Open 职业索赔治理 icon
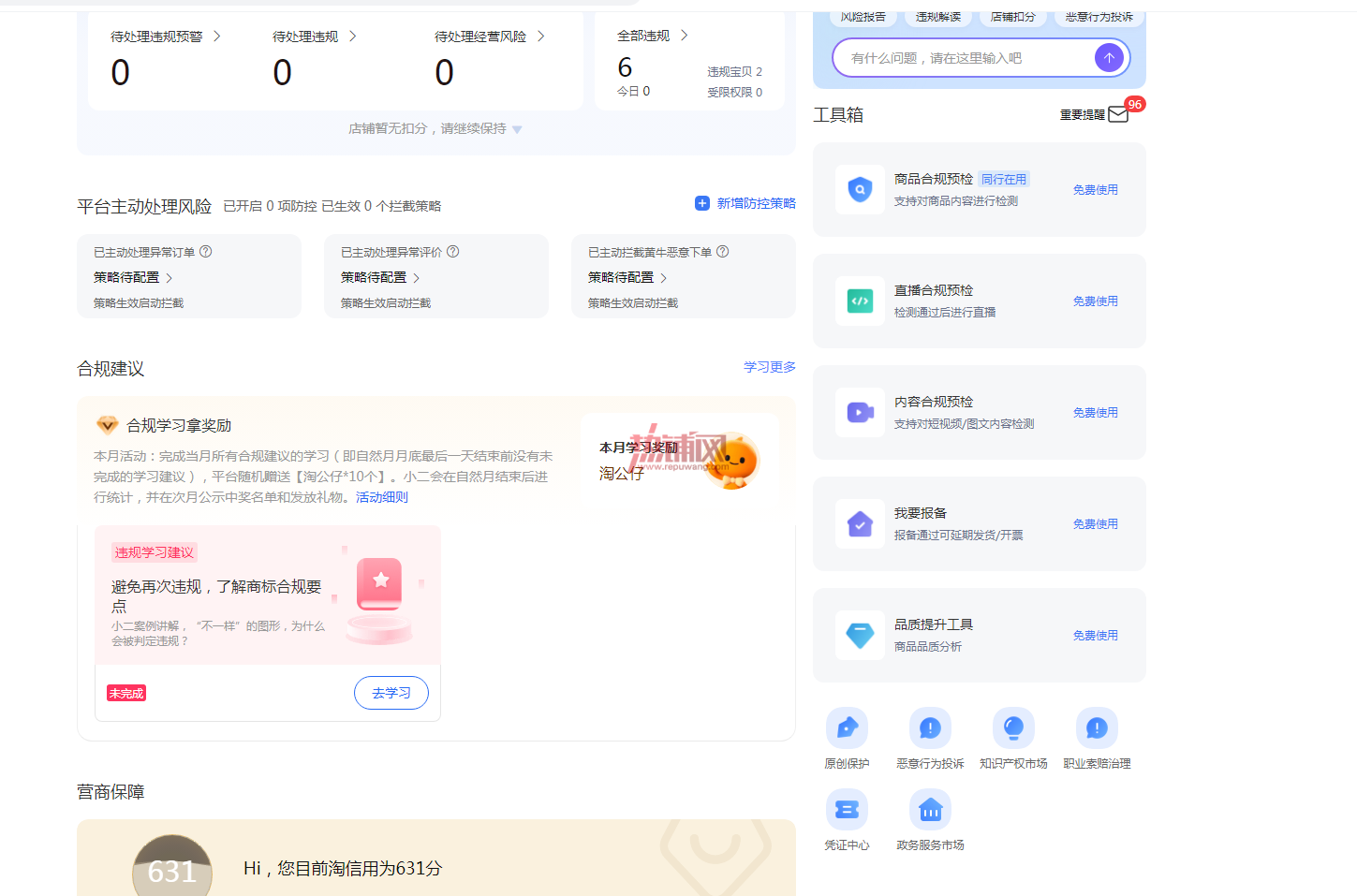Screen dimensions: 1357x896 (1097, 727)
